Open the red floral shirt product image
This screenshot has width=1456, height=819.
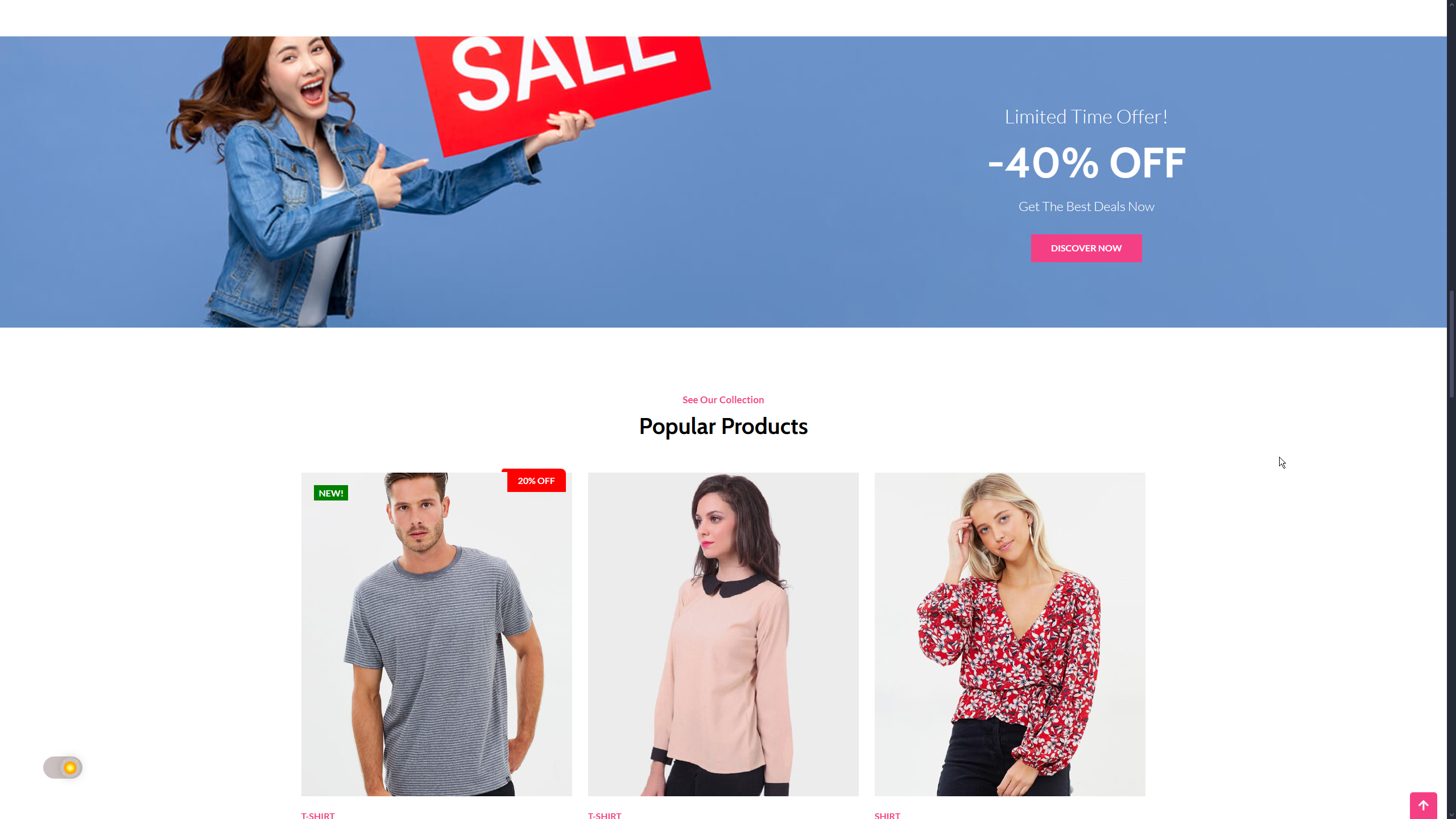point(1010,634)
